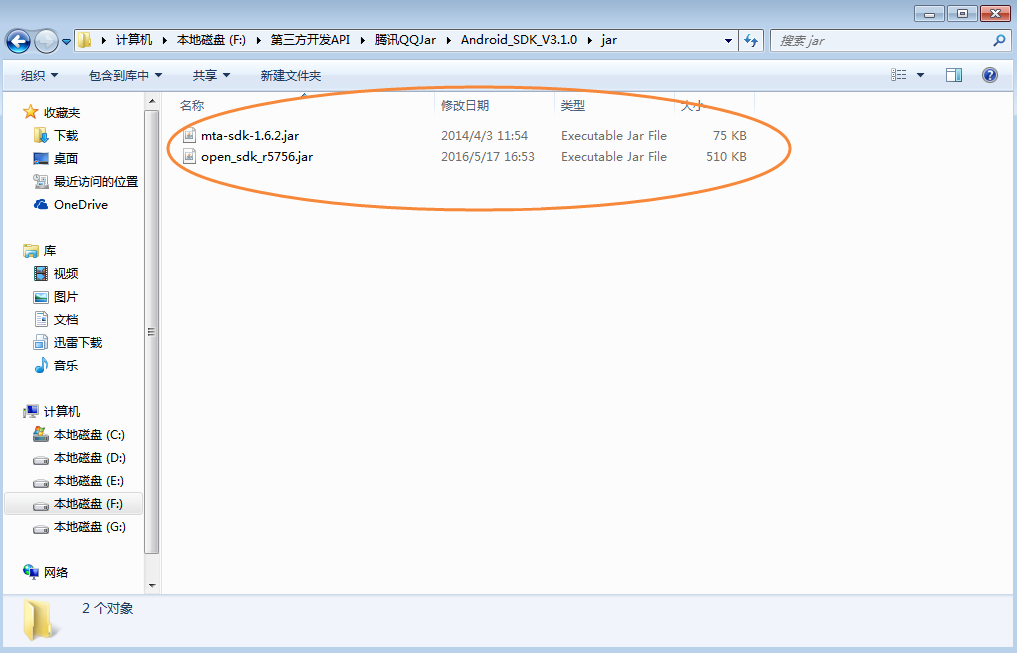Screen dimensions: 1017x653
Task: Click 新建文件夹 button
Action: [x=291, y=75]
